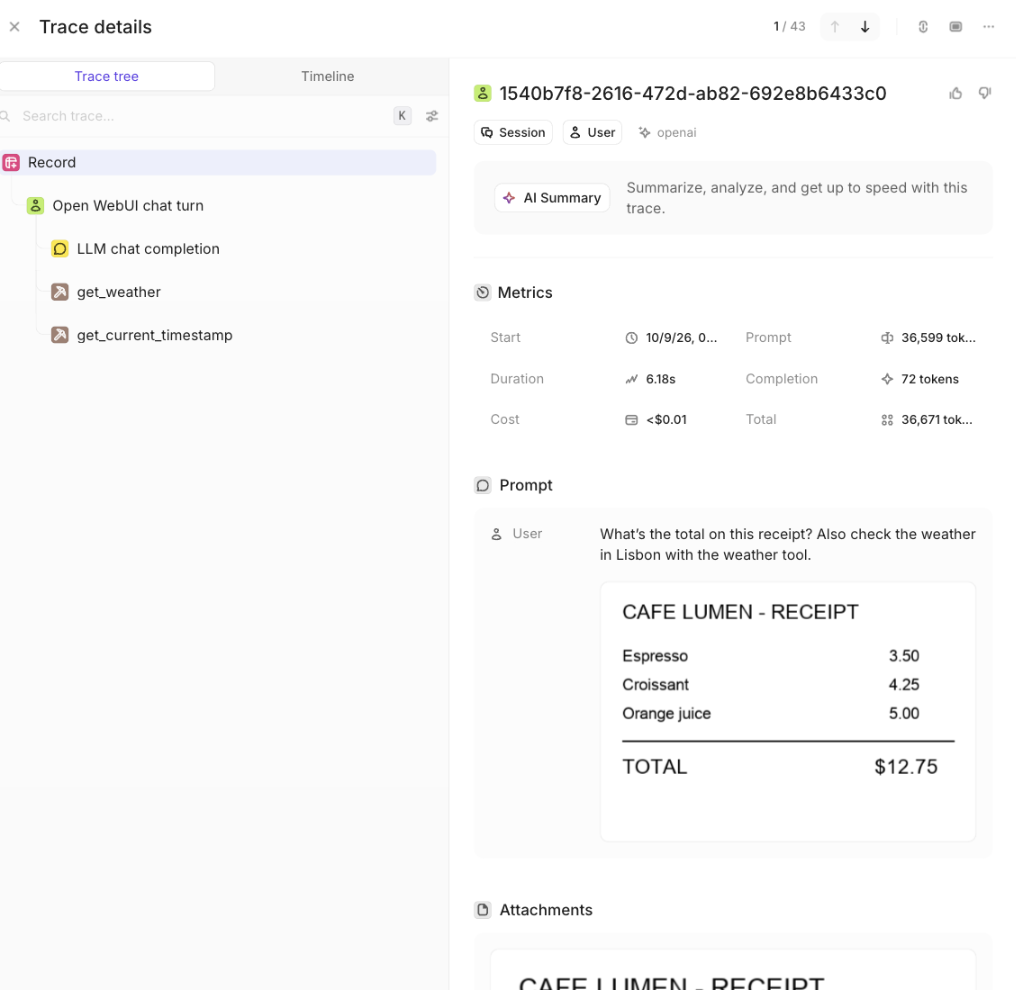The image size is (1016, 990).
Task: Click the yellow chat icon for LLM completion
Action: [x=60, y=249]
